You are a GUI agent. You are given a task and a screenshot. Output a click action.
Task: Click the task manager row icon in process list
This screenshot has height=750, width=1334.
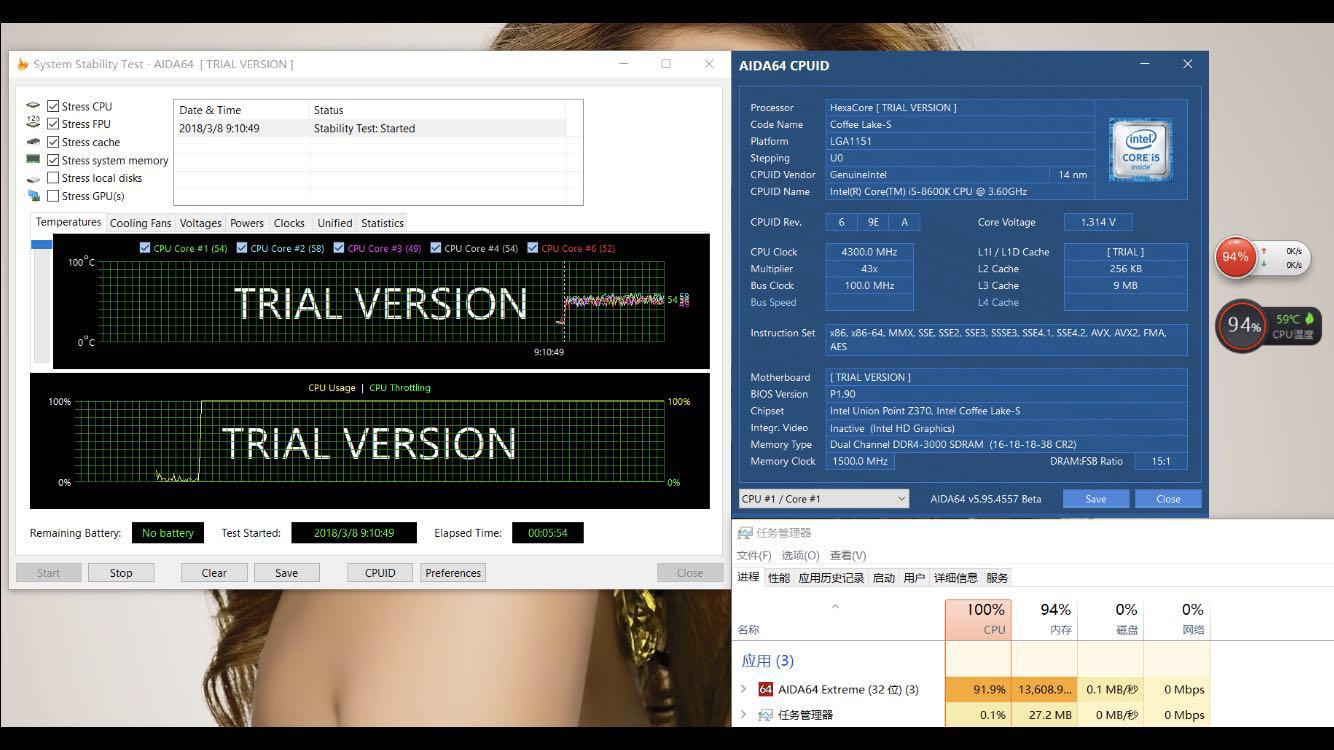tap(766, 715)
